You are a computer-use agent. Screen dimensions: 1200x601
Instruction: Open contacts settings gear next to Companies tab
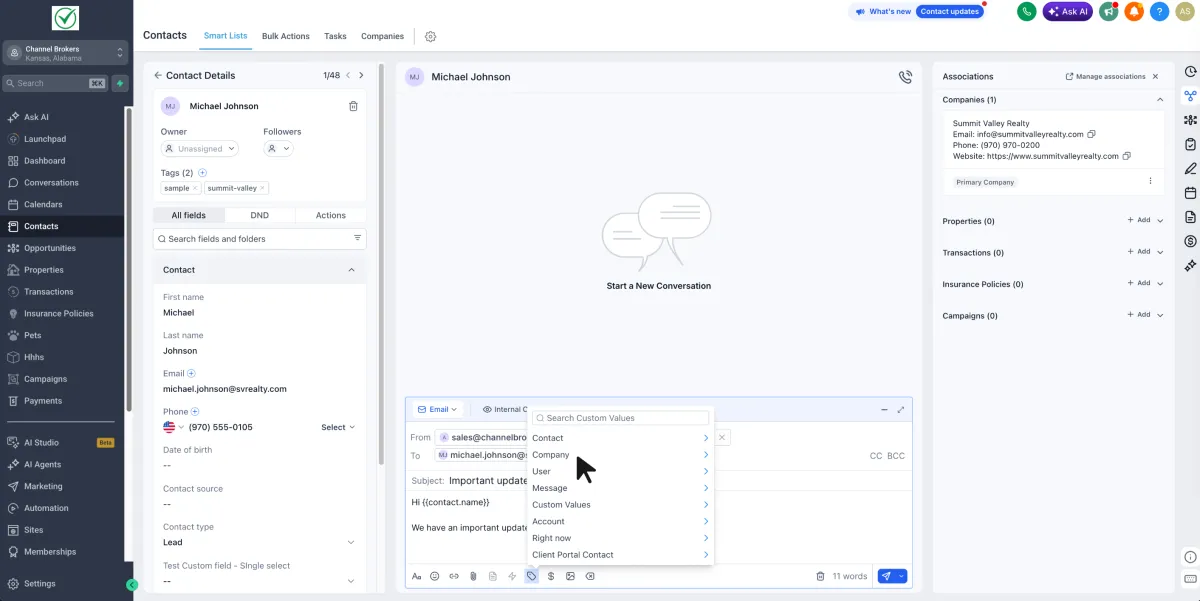[x=430, y=36]
